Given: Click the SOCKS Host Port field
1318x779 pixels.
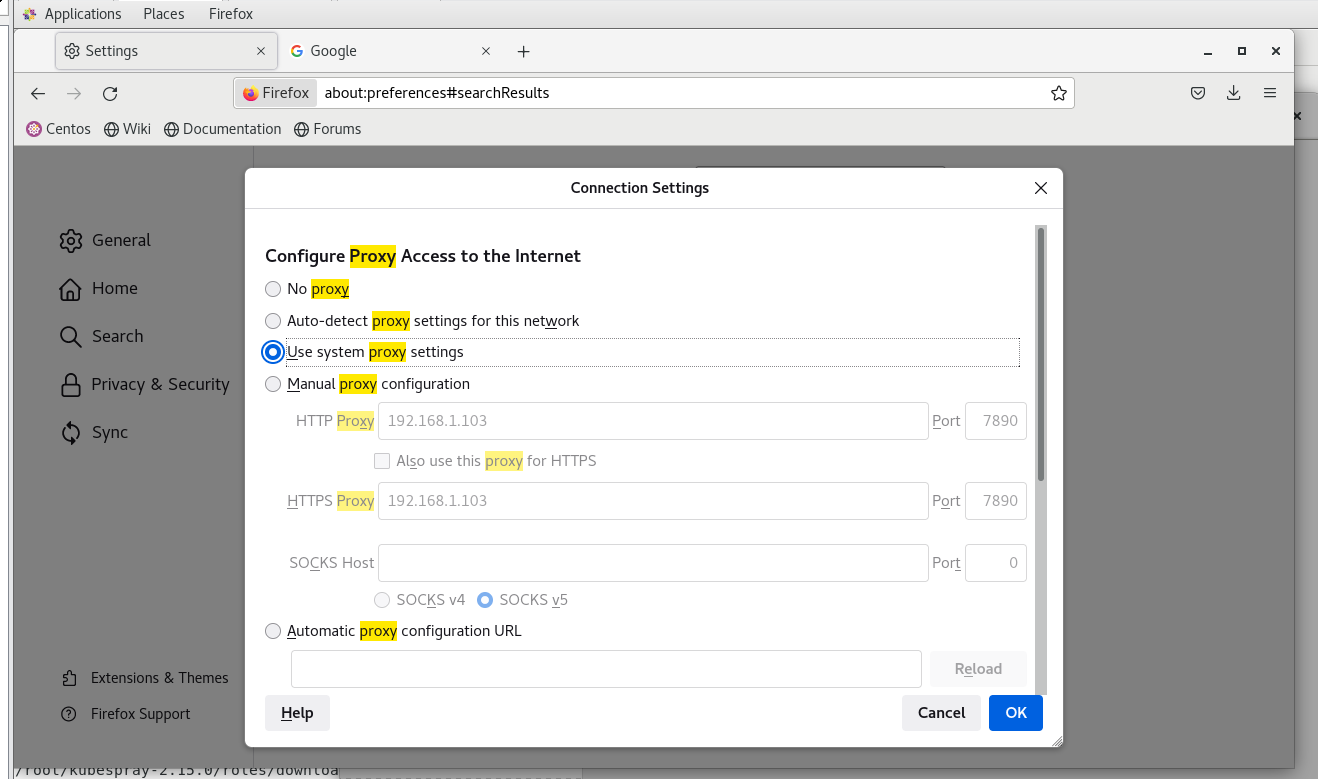Looking at the screenshot, I should pyautogui.click(x=996, y=563).
